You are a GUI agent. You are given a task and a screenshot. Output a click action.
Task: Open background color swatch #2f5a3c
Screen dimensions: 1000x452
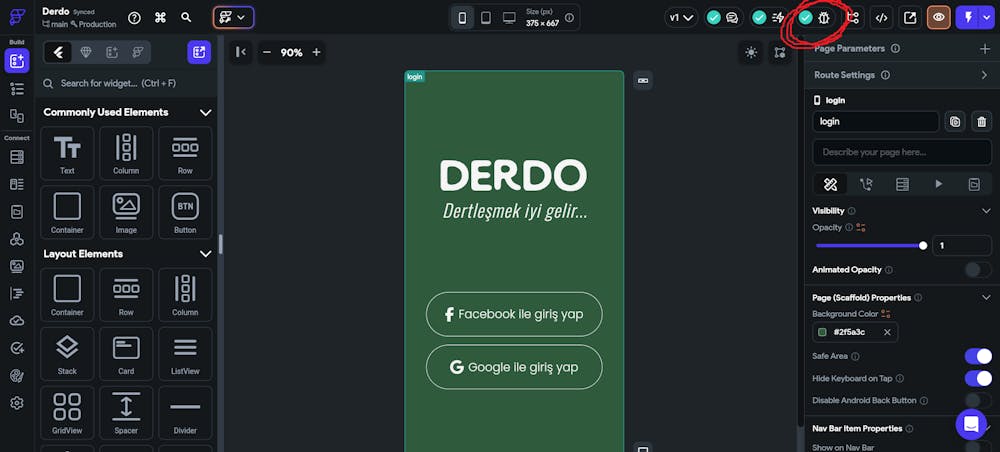coord(823,332)
